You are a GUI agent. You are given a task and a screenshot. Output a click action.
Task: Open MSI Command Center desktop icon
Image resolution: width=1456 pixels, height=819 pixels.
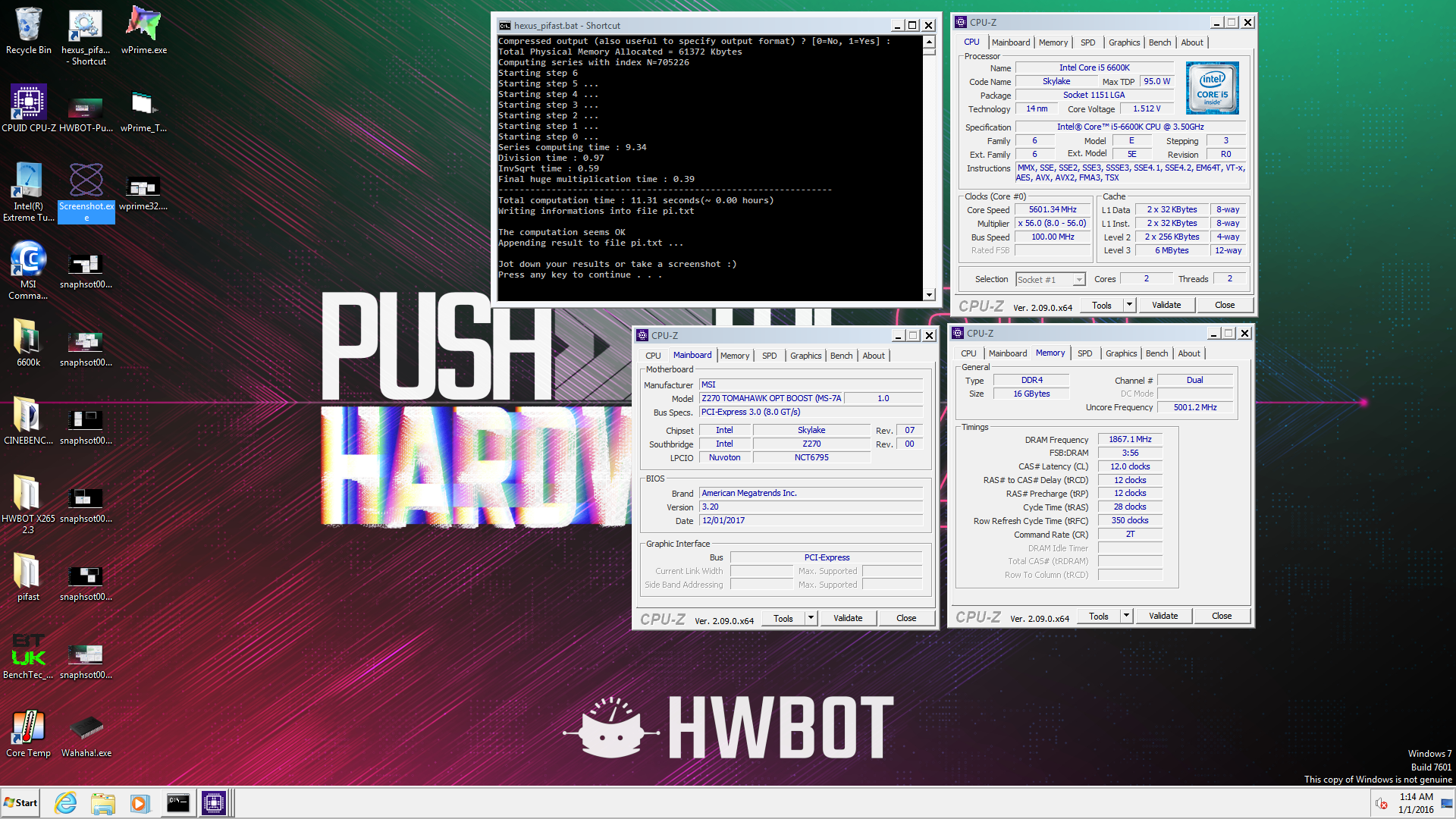[x=28, y=271]
